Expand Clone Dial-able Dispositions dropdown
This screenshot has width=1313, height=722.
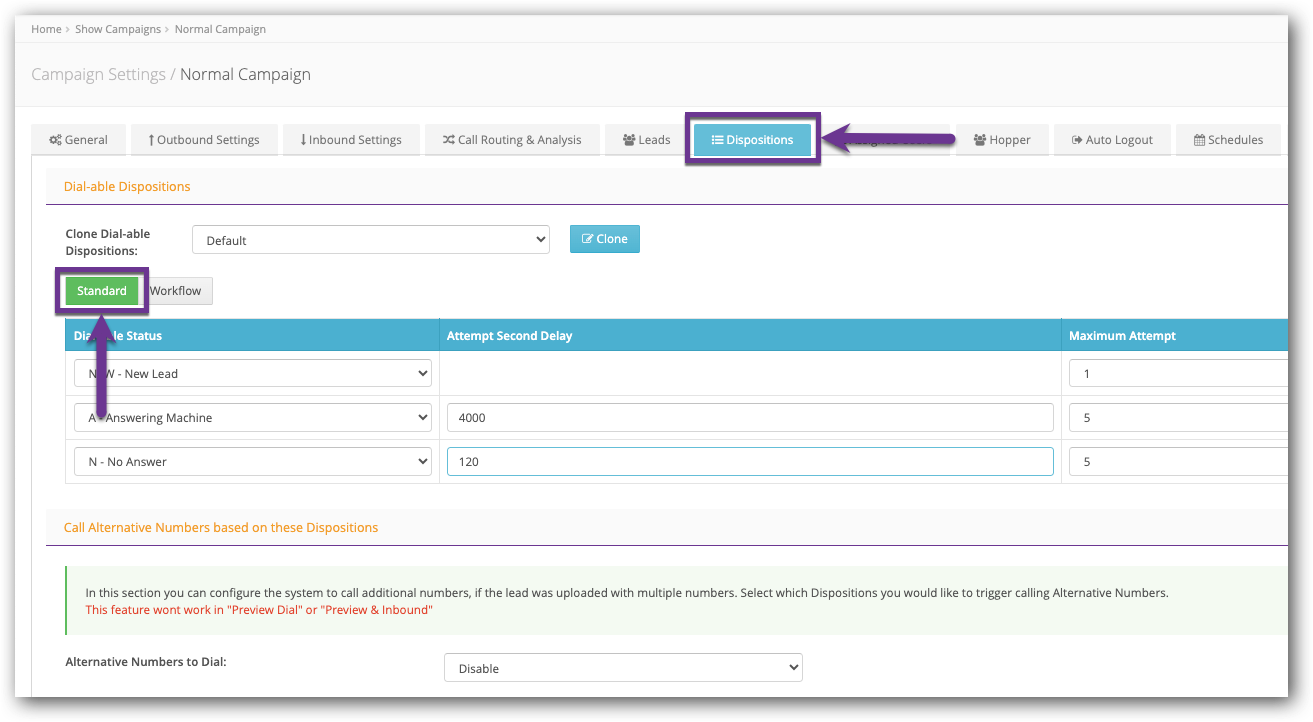370,240
